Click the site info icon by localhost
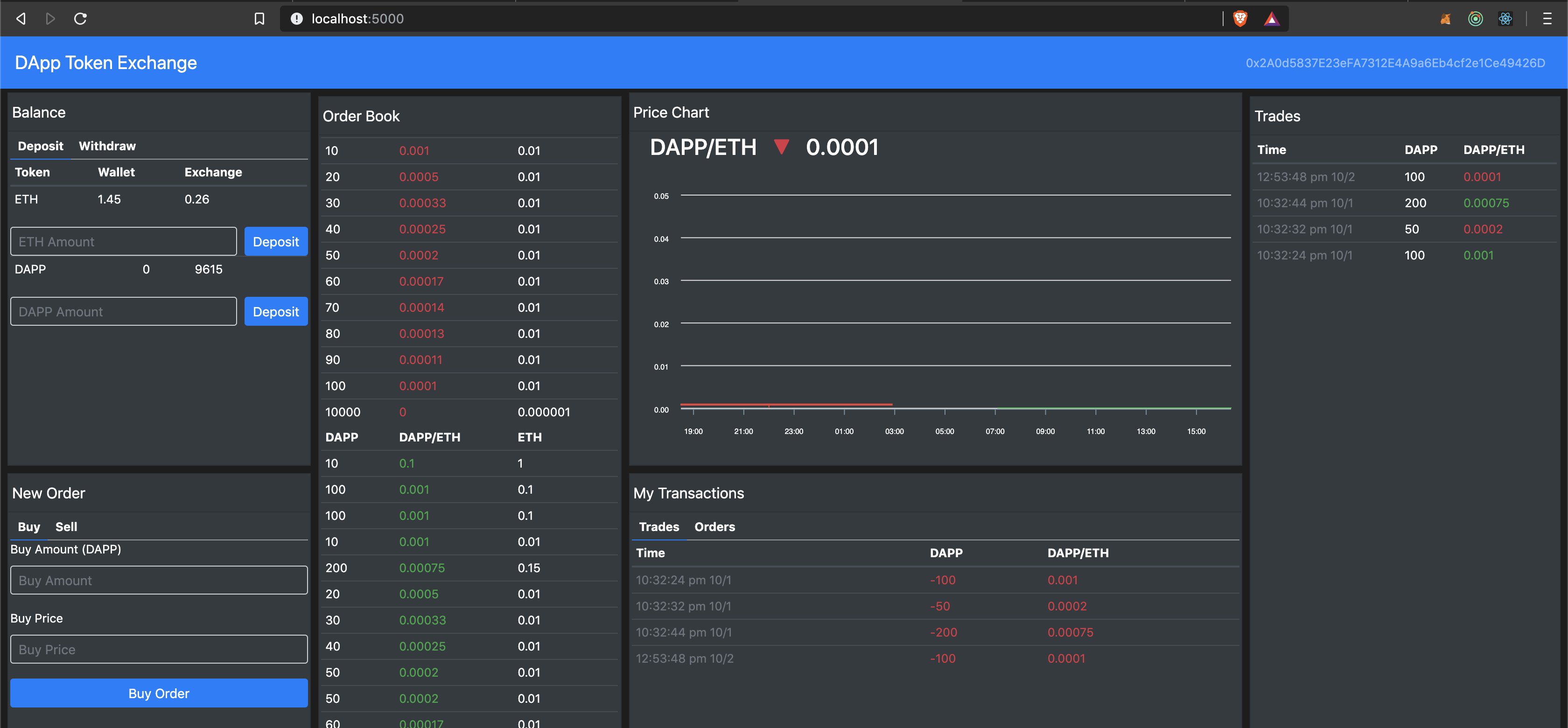Viewport: 1568px width, 728px height. point(296,19)
